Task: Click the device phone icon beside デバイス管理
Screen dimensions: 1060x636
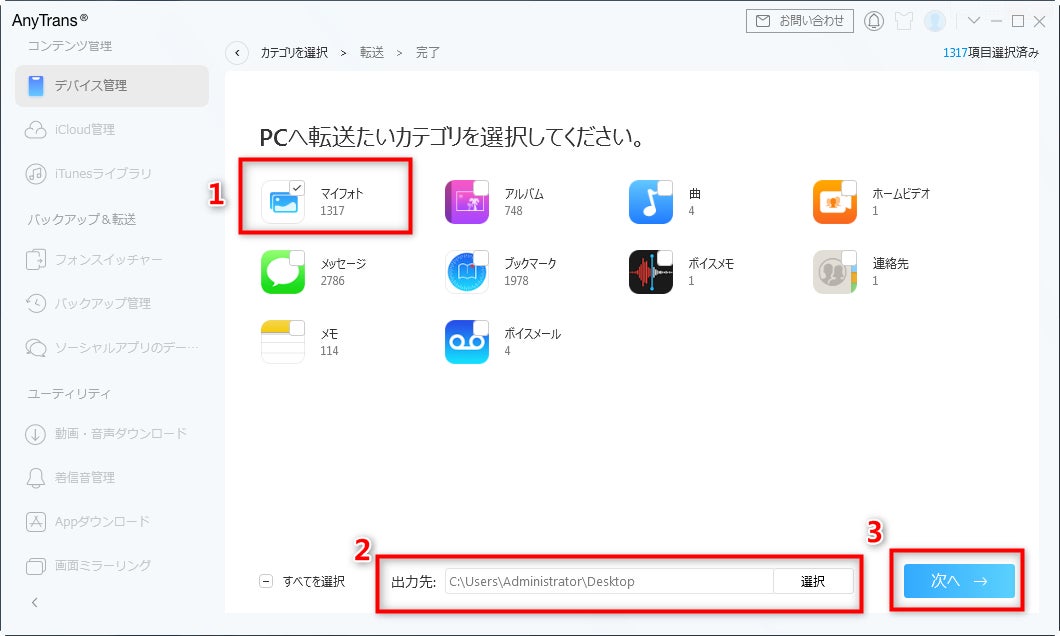Action: tap(36, 86)
